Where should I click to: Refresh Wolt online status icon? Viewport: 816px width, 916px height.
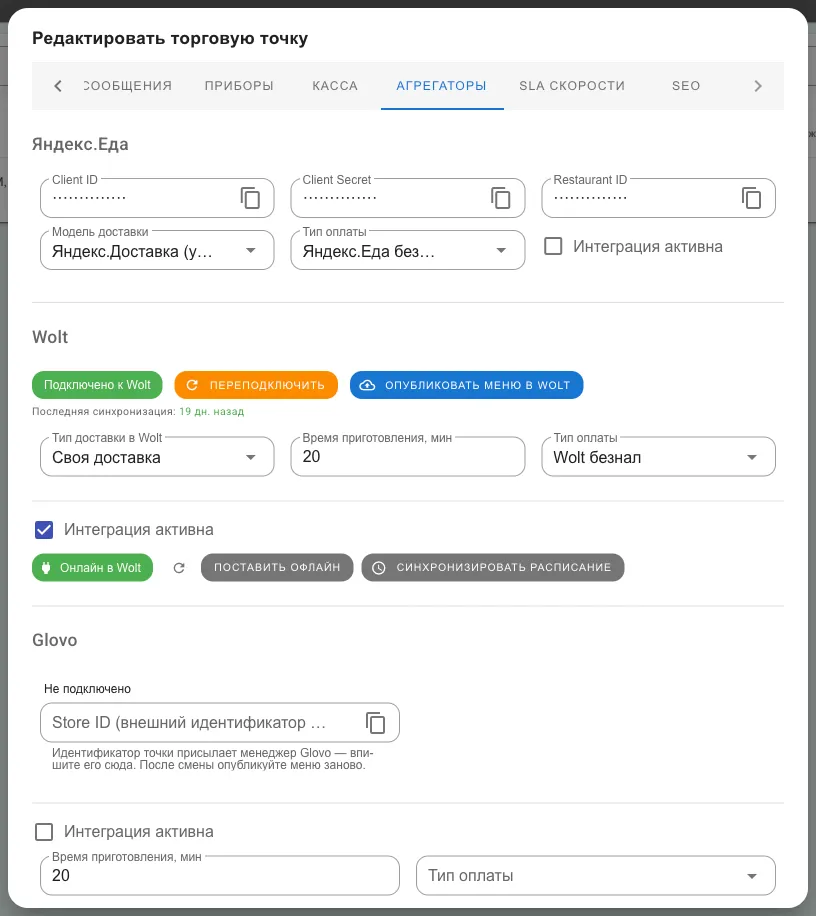(179, 568)
